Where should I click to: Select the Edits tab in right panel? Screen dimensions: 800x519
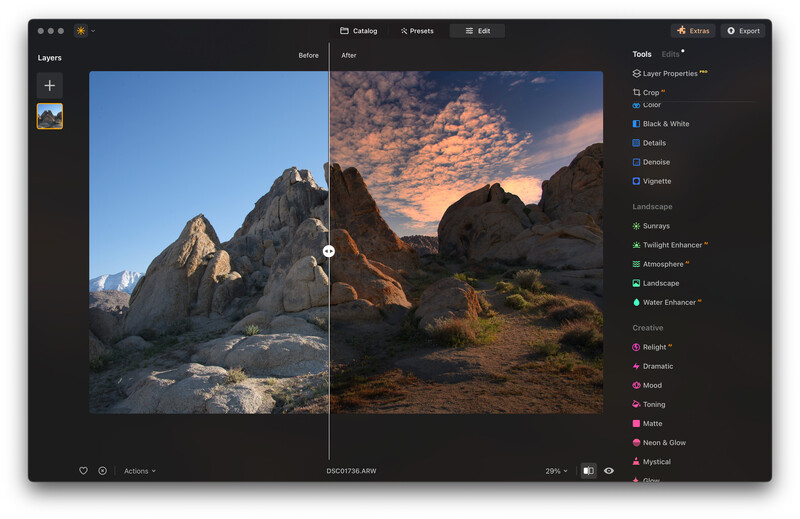670,54
